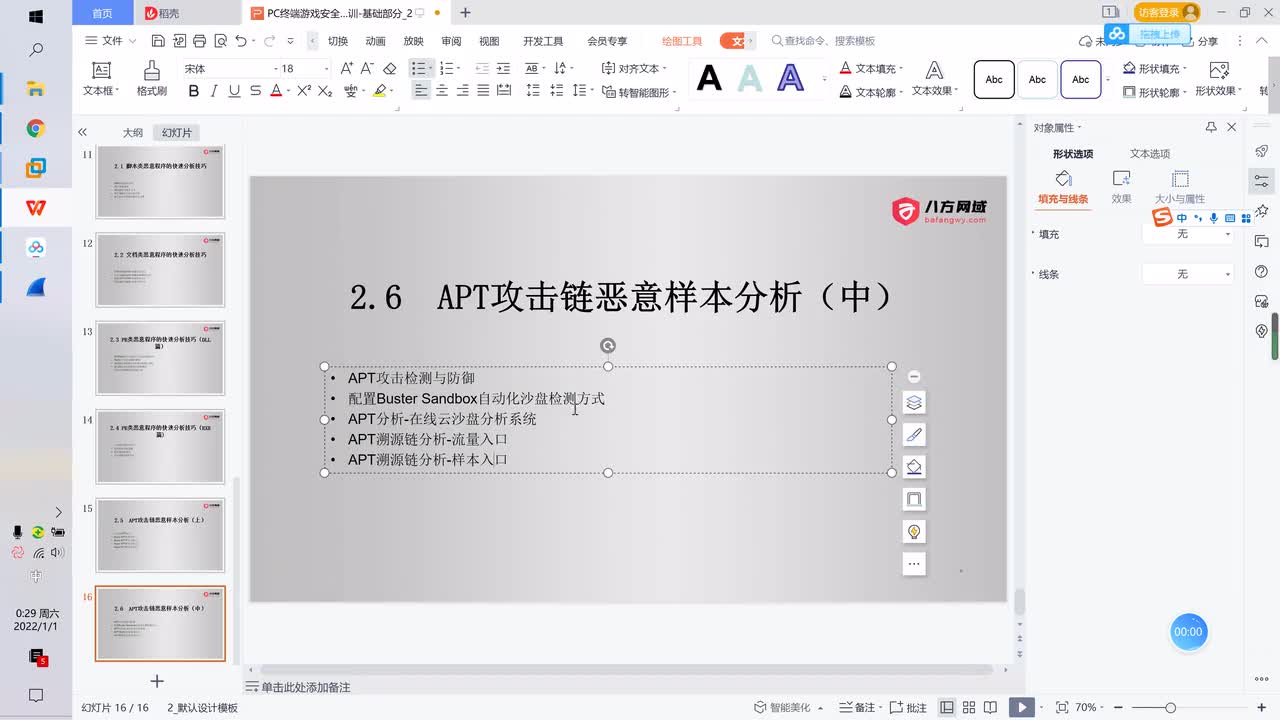Select slide 13 thumbnail

click(x=160, y=358)
